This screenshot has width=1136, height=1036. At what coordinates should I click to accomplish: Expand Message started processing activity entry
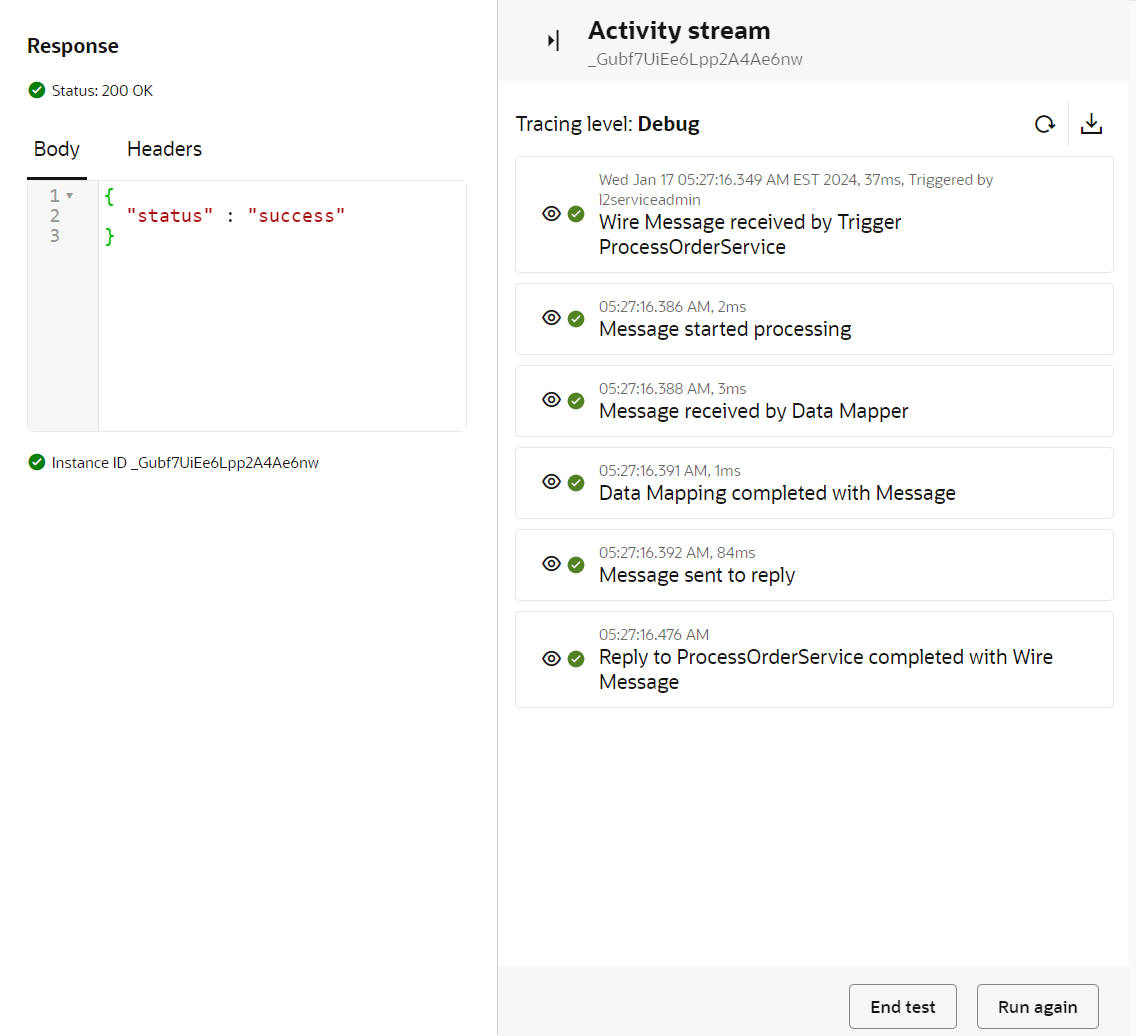point(725,329)
